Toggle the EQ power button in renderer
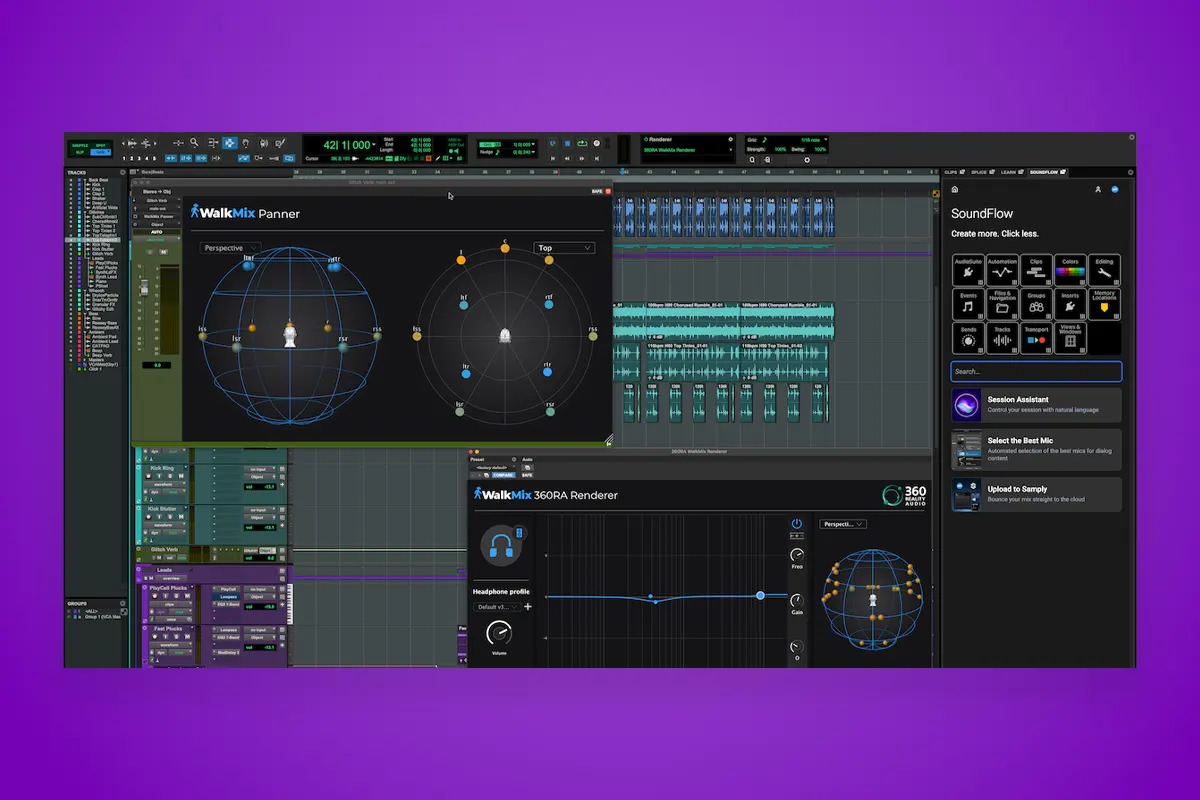 tap(796, 524)
